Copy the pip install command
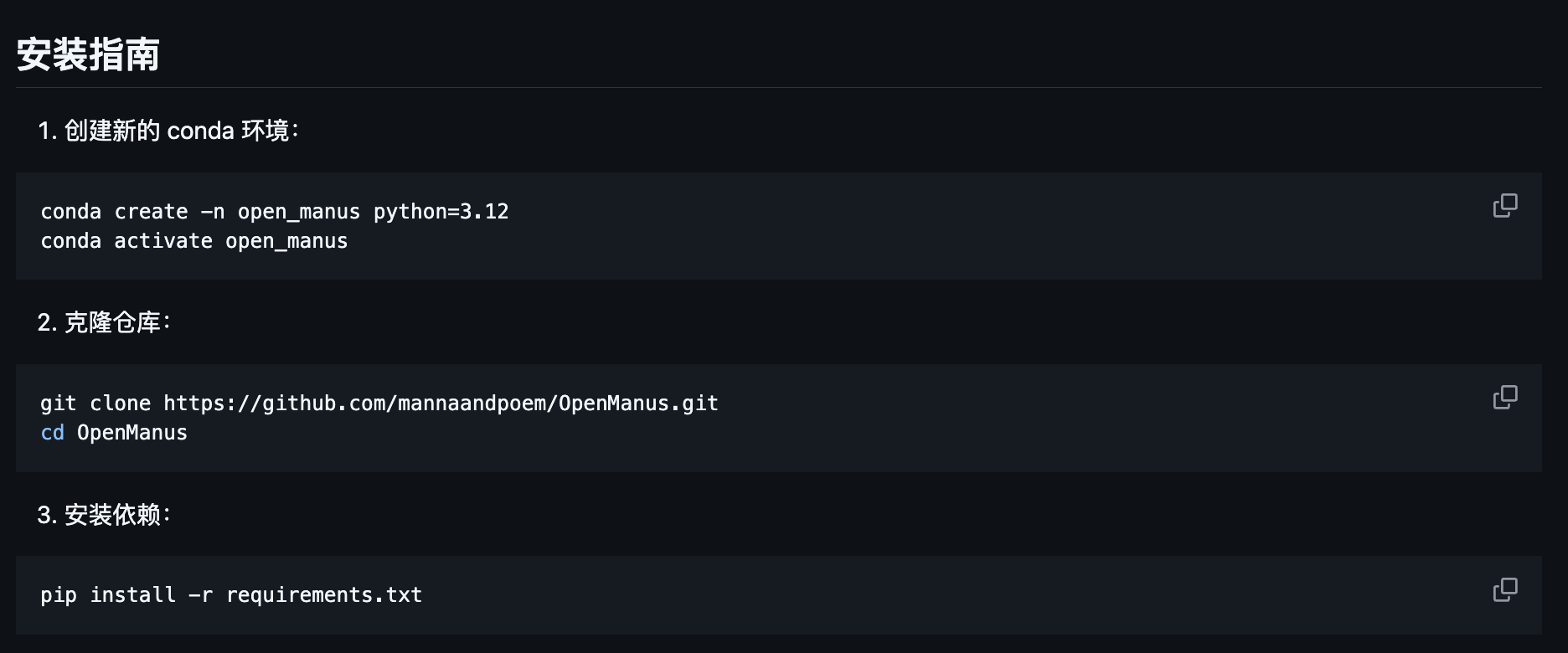Screen dimensions: 1568x653 click(x=1504, y=590)
